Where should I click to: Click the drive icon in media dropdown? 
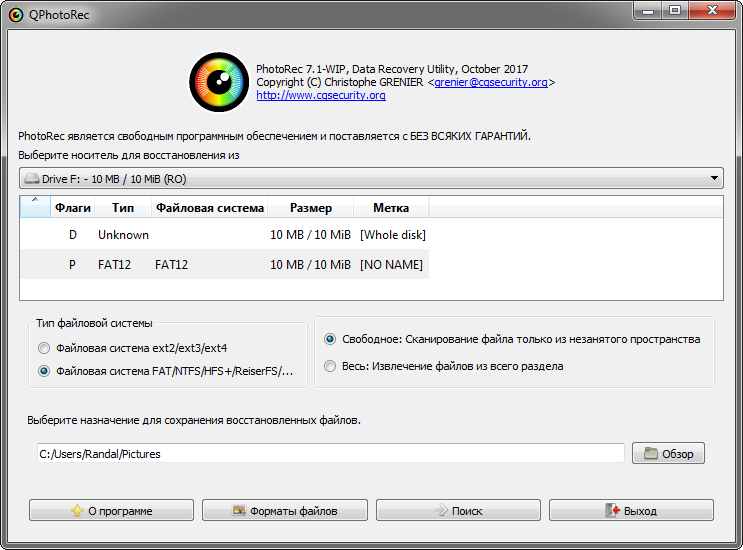tap(32, 179)
